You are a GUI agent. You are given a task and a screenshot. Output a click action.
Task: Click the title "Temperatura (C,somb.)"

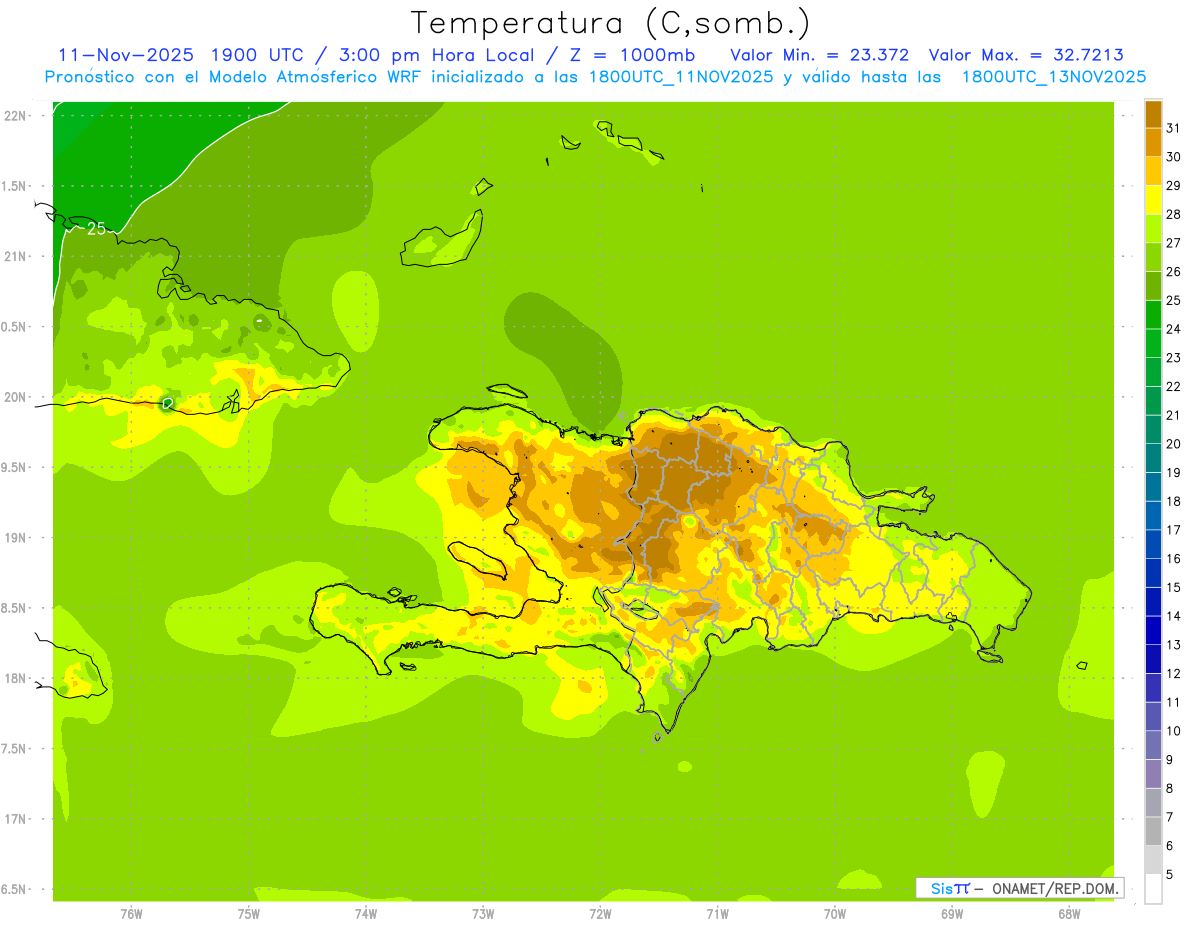(610, 23)
